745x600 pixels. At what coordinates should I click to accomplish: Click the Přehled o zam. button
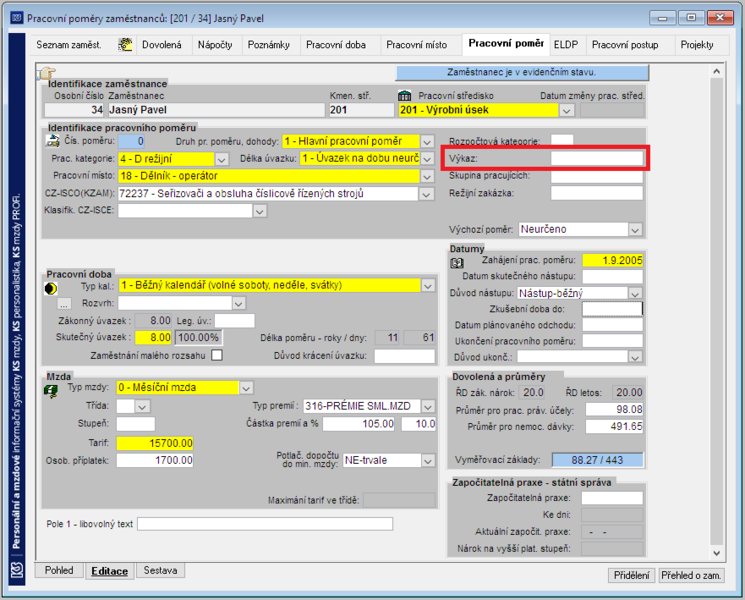pos(691,576)
